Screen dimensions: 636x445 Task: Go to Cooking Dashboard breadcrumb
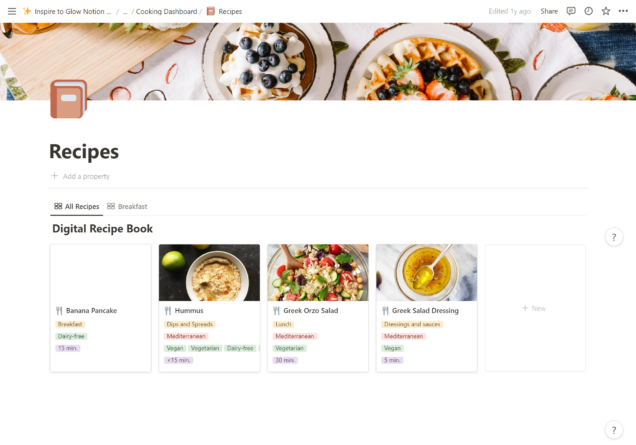[166, 12]
